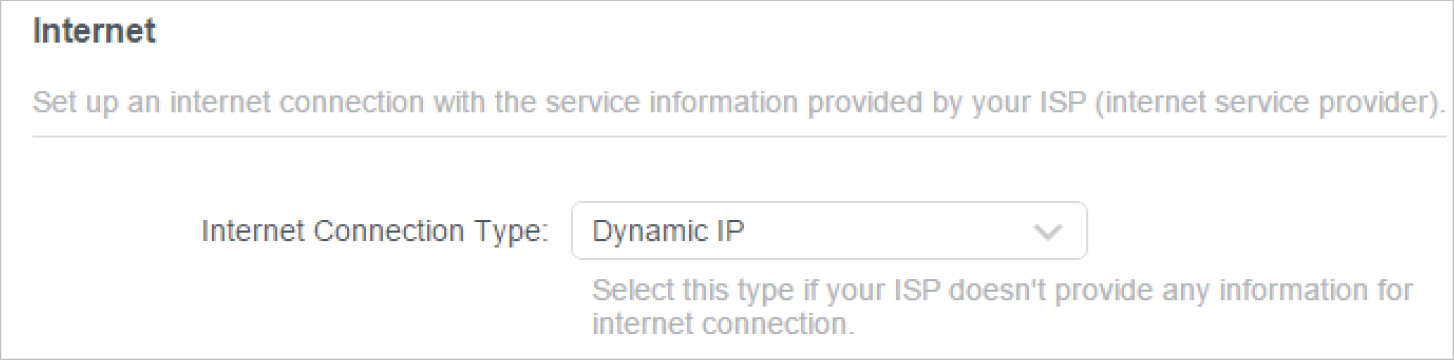Open the Internet Connection Type dropdown
The height and width of the screenshot is (360, 1454).
click(828, 231)
